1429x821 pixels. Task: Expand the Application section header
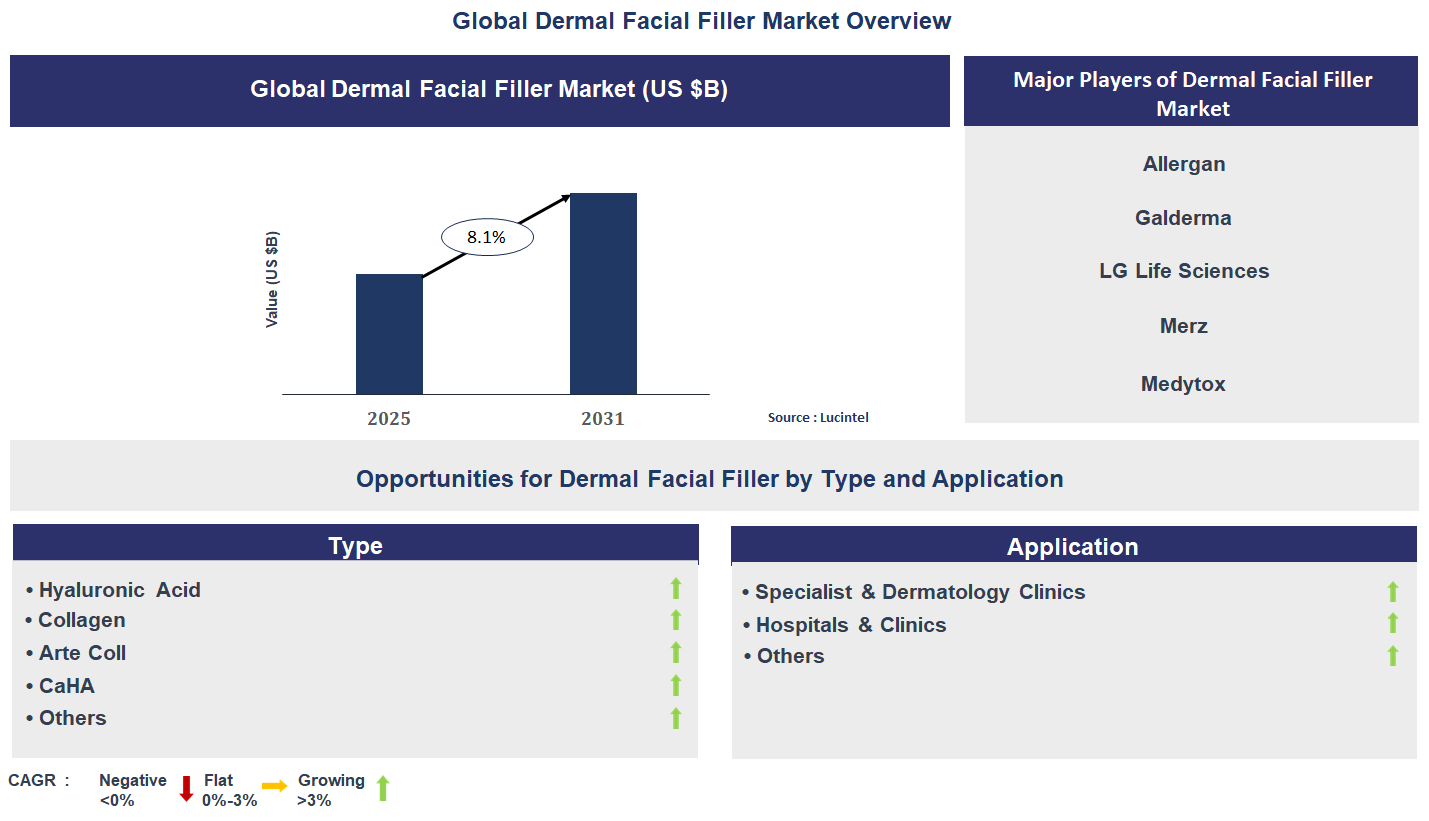[1072, 546]
